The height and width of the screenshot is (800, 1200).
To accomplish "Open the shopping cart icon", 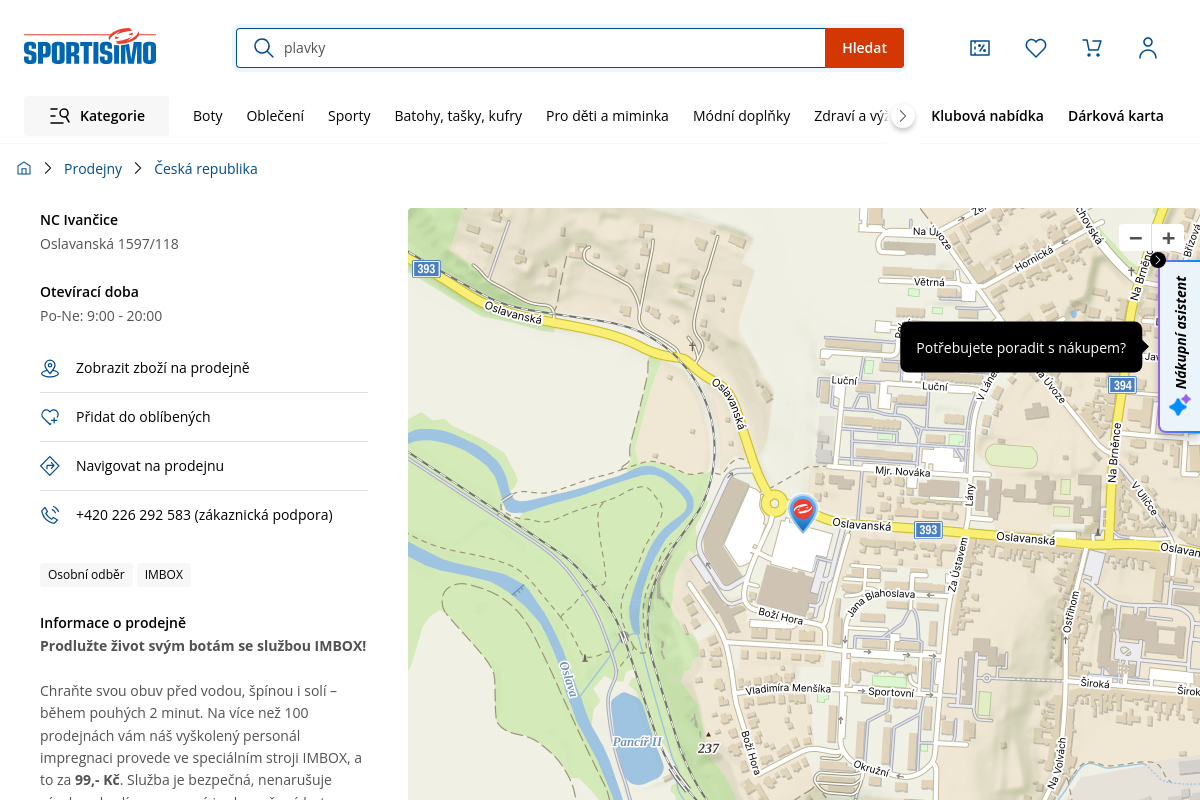I will (x=1092, y=48).
